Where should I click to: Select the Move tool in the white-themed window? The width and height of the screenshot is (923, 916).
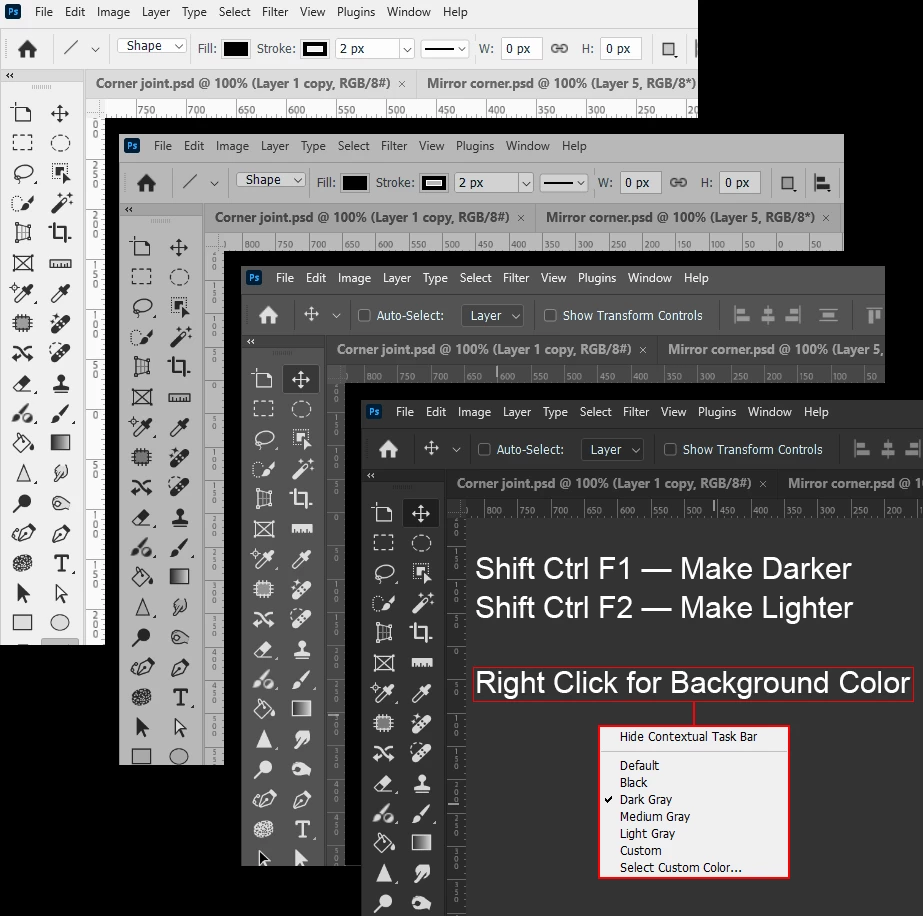(x=60, y=113)
